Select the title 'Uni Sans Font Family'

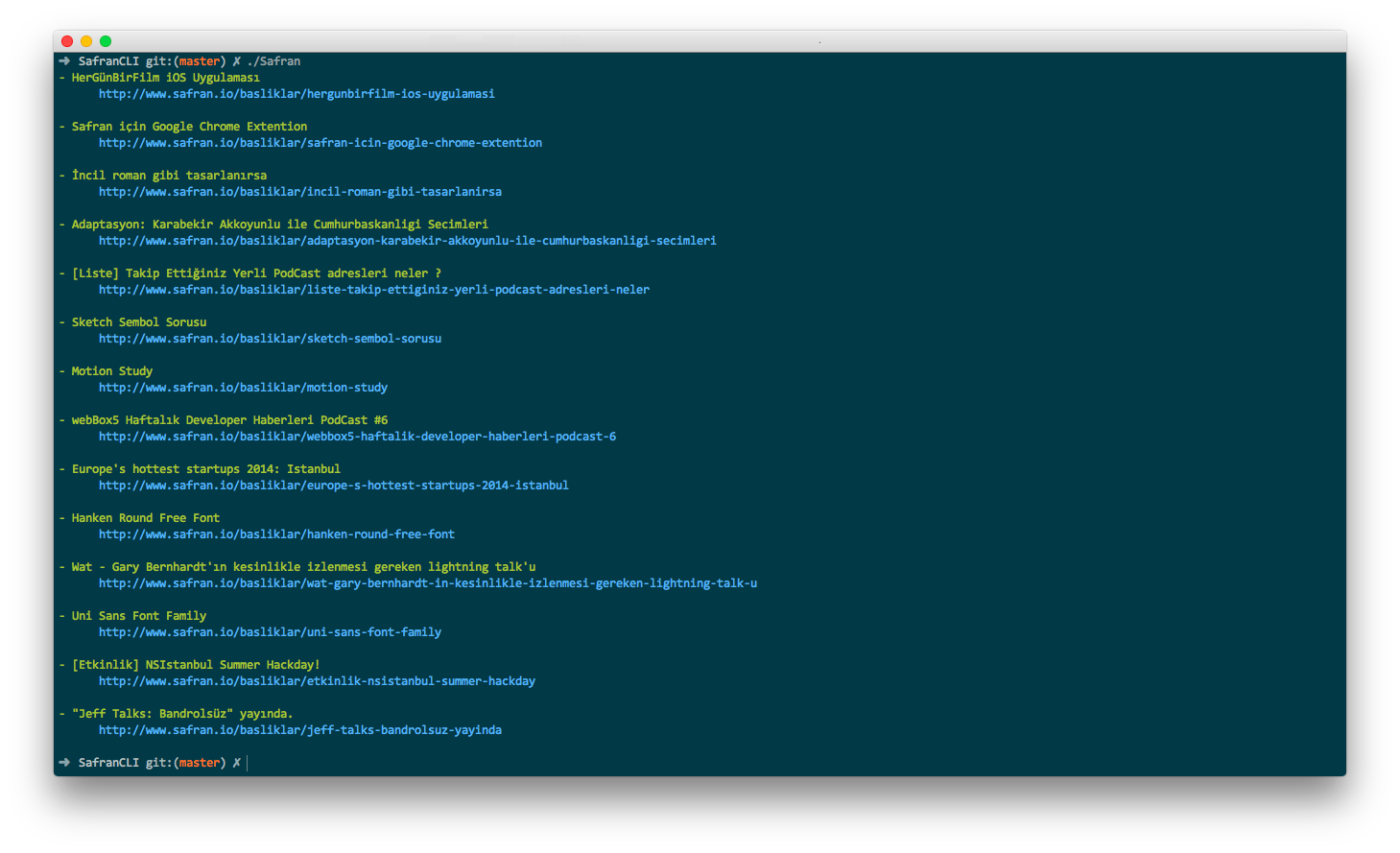click(x=139, y=616)
